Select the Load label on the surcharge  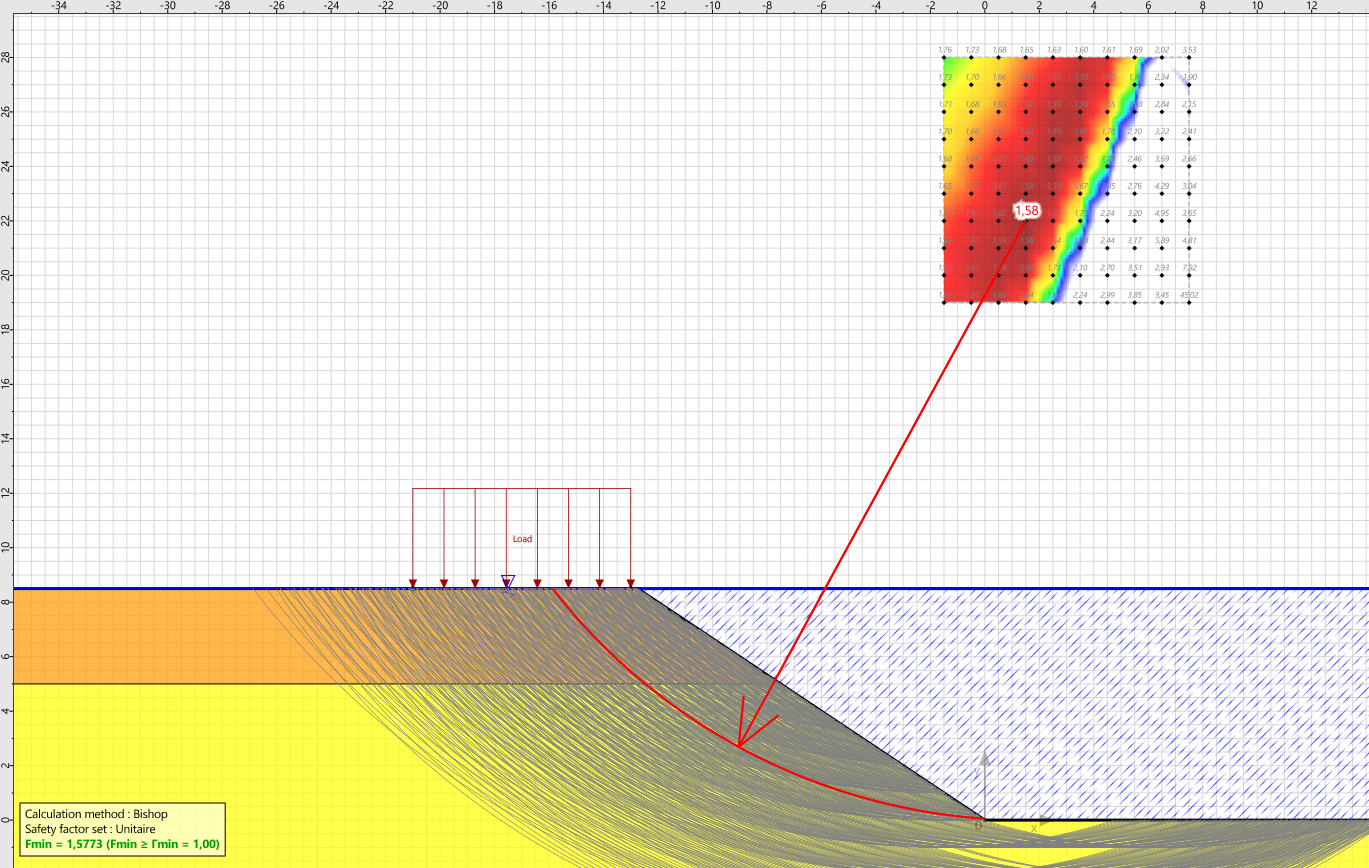click(522, 539)
